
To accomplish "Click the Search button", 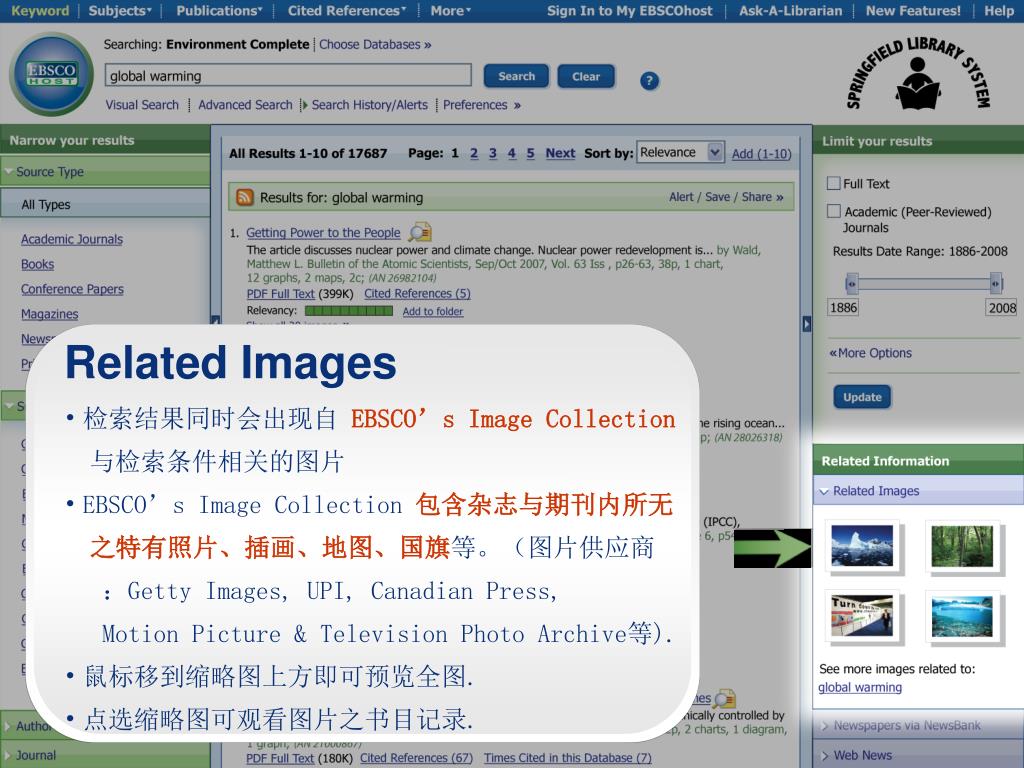I will [516, 76].
